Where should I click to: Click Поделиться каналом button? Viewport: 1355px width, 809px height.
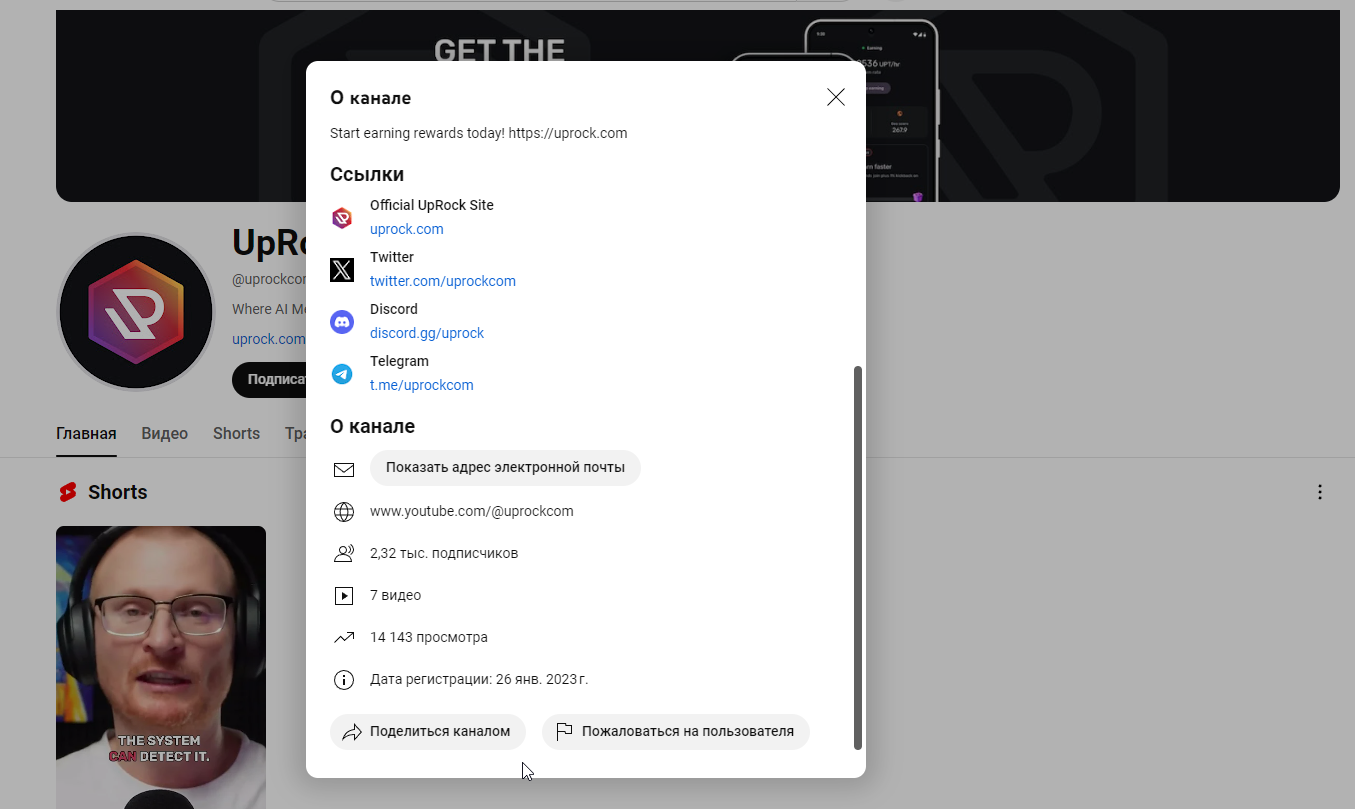(428, 731)
